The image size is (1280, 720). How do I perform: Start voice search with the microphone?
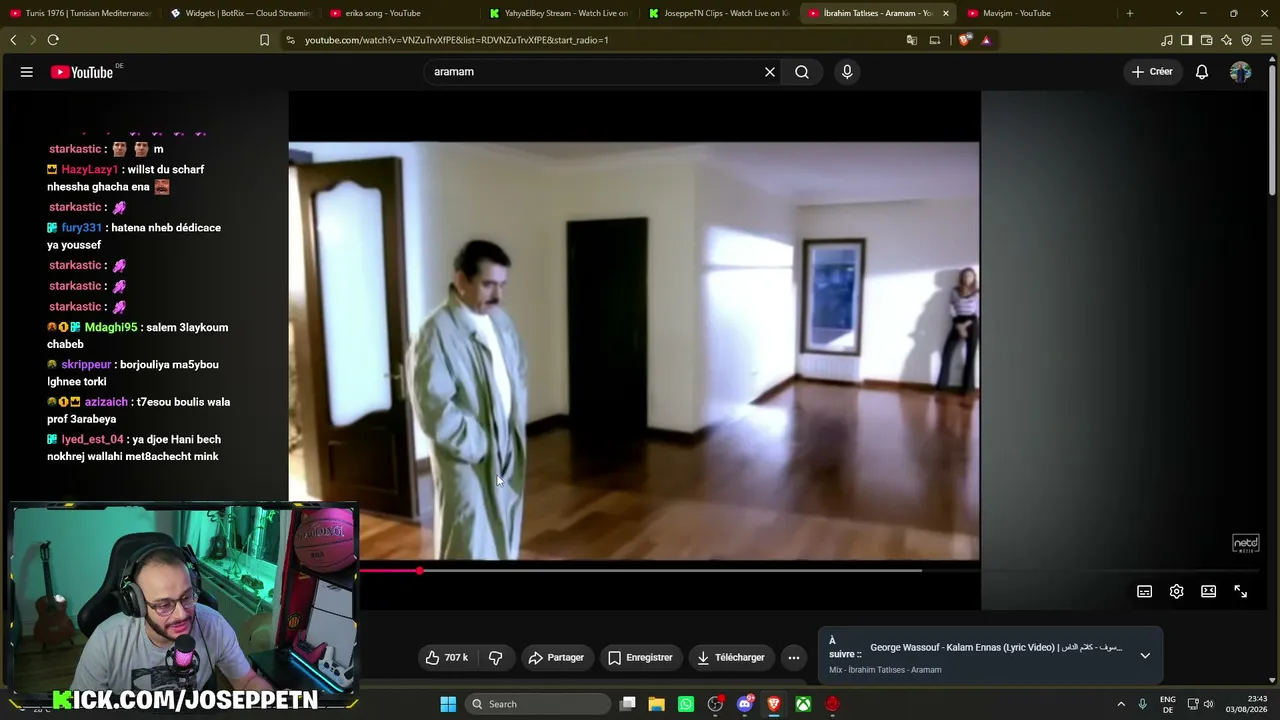(x=847, y=72)
